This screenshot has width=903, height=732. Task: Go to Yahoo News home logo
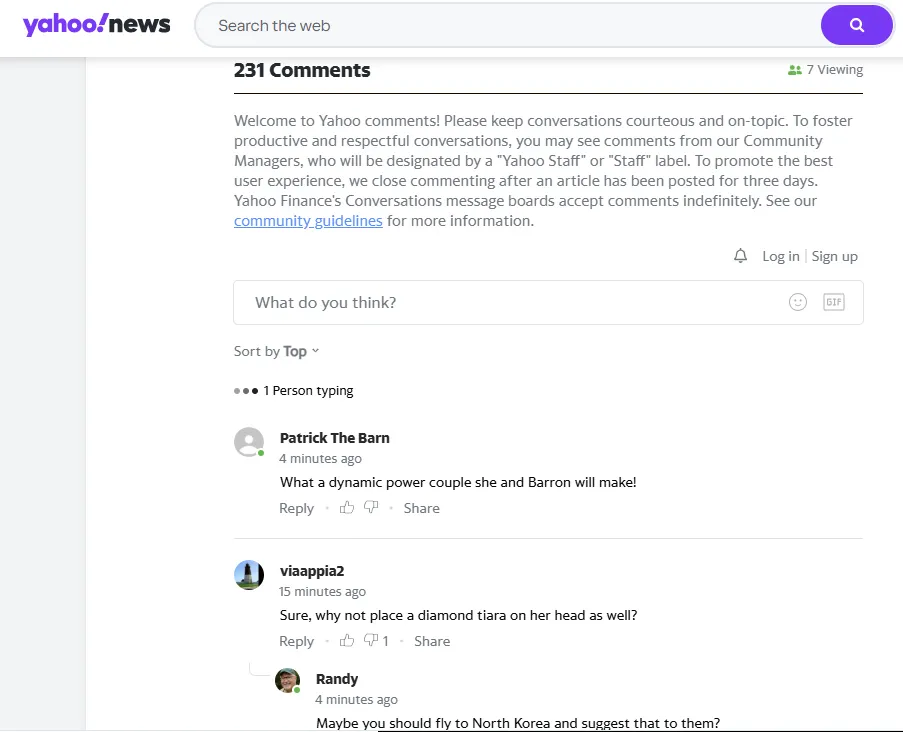pyautogui.click(x=97, y=25)
